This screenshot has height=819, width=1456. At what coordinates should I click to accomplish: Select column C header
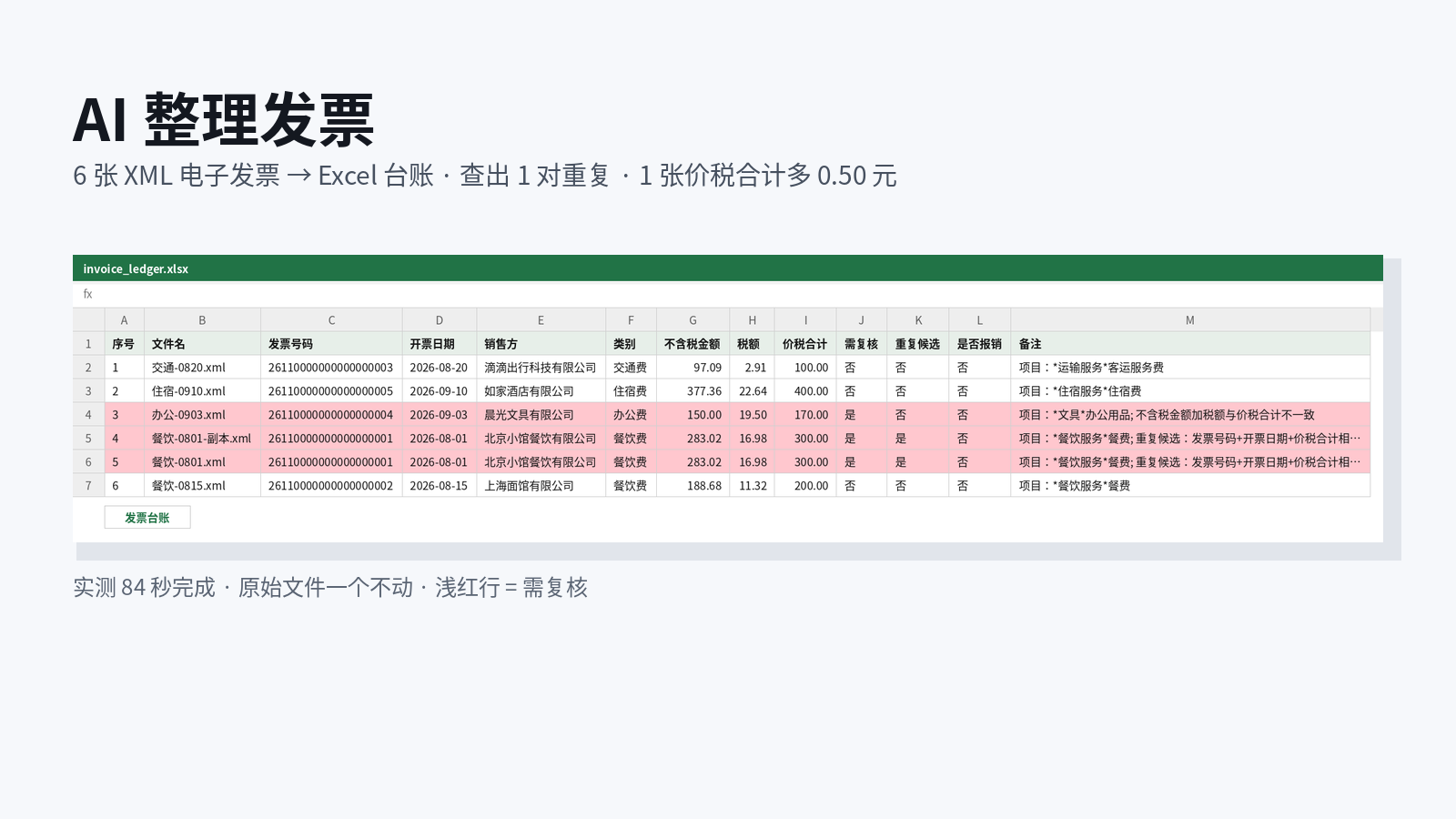[331, 320]
